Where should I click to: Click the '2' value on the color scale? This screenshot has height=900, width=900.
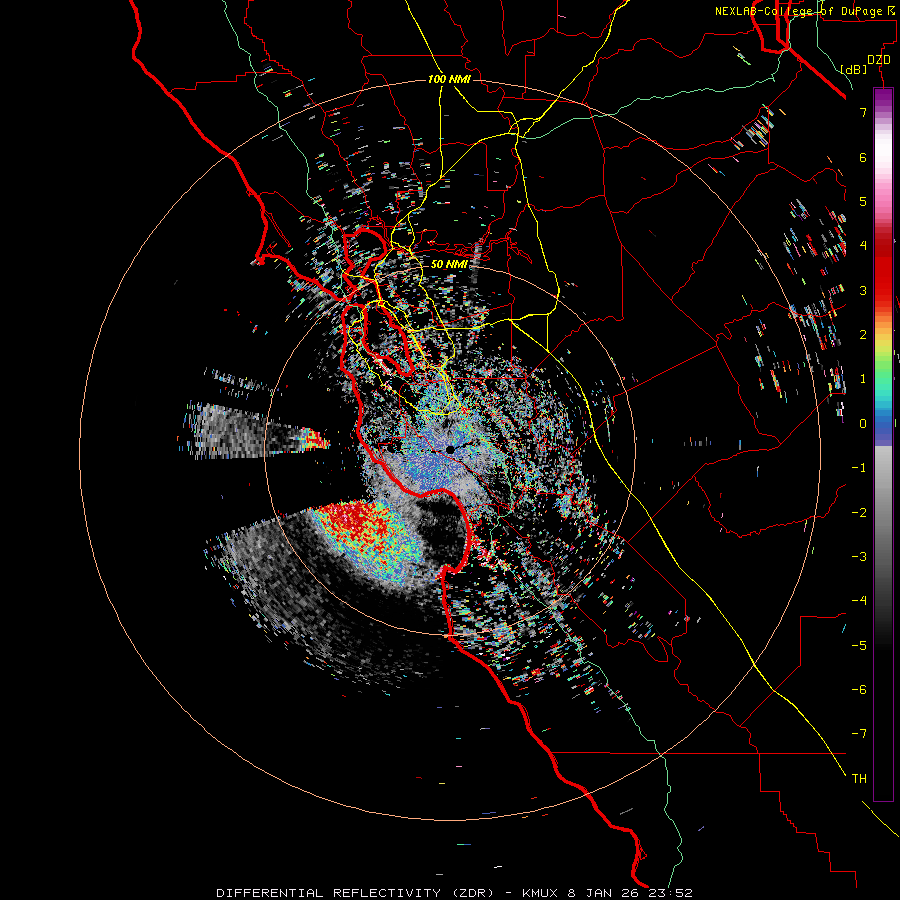point(863,335)
